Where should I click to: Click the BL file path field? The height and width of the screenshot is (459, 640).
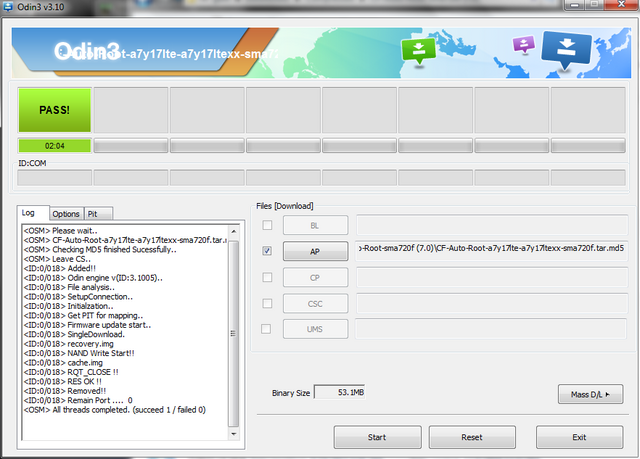[x=491, y=225]
